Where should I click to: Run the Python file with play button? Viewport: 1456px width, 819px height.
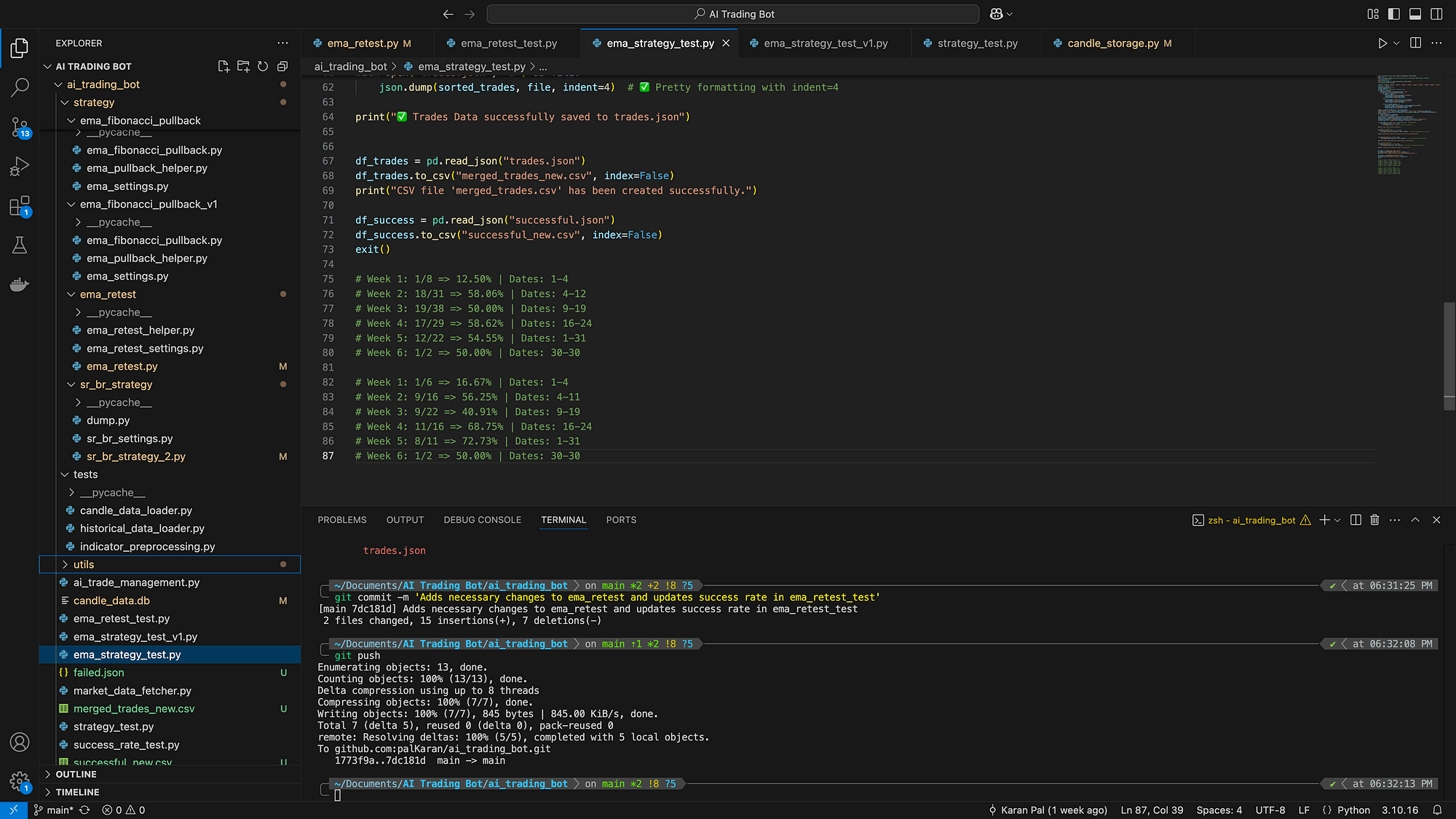tap(1382, 43)
